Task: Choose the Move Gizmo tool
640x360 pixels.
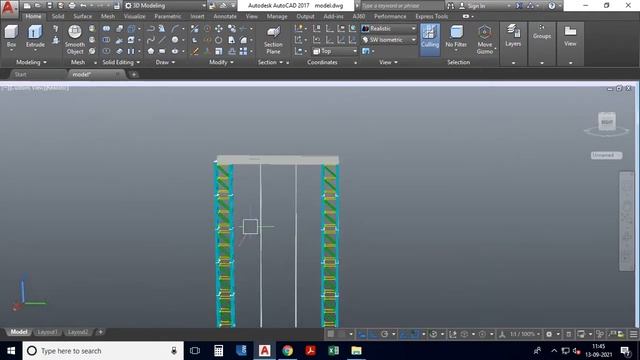Action: tap(484, 40)
